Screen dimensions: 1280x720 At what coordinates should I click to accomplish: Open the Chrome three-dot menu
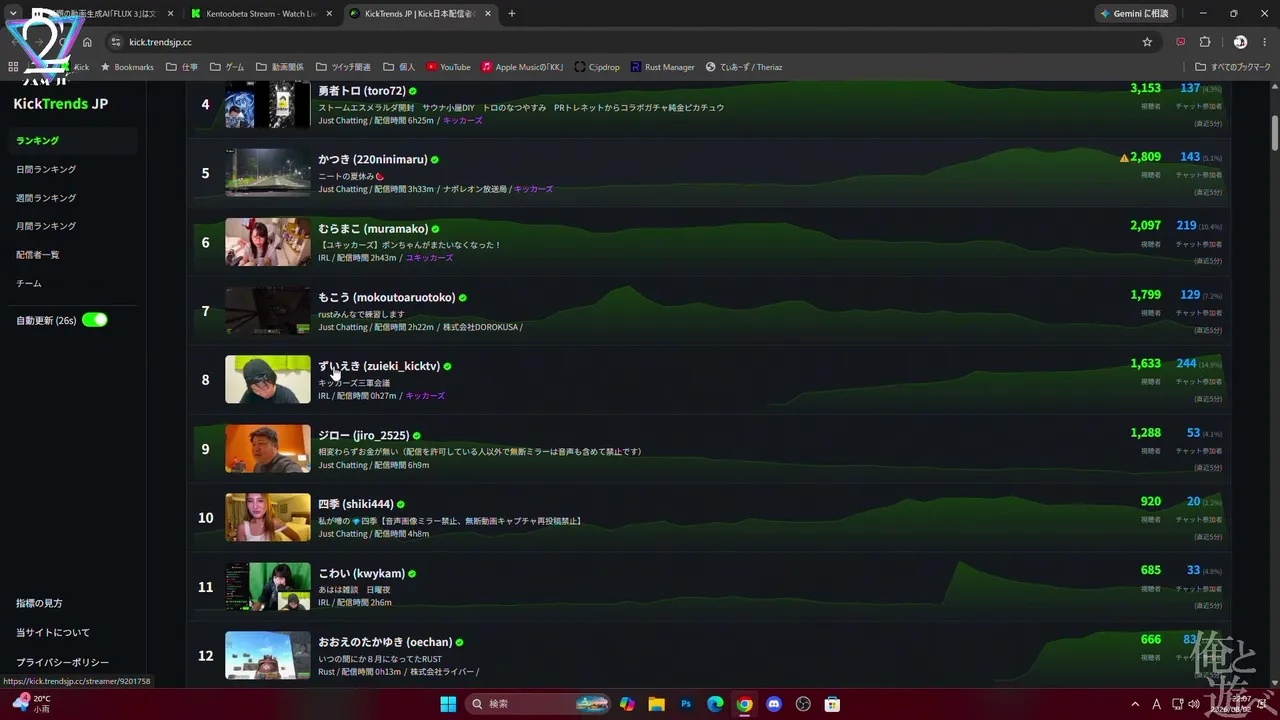point(1263,42)
